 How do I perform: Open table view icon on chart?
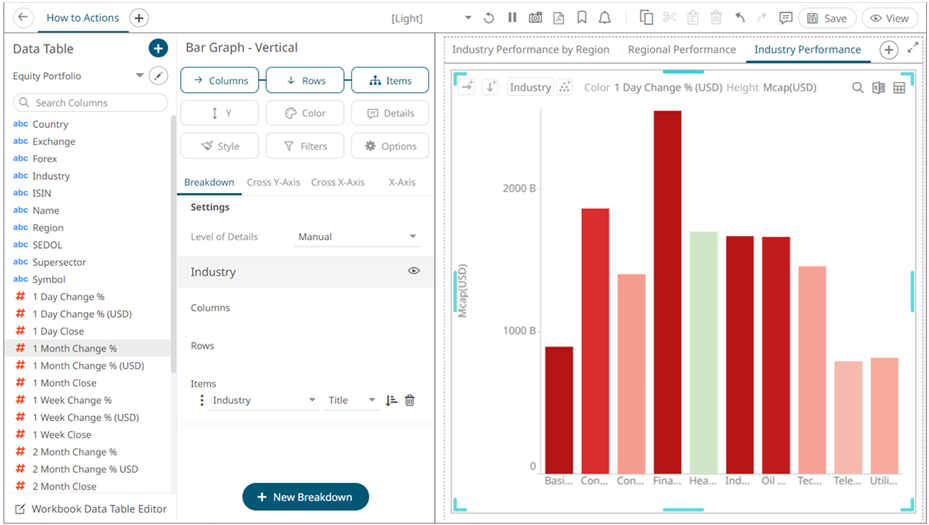[x=899, y=88]
